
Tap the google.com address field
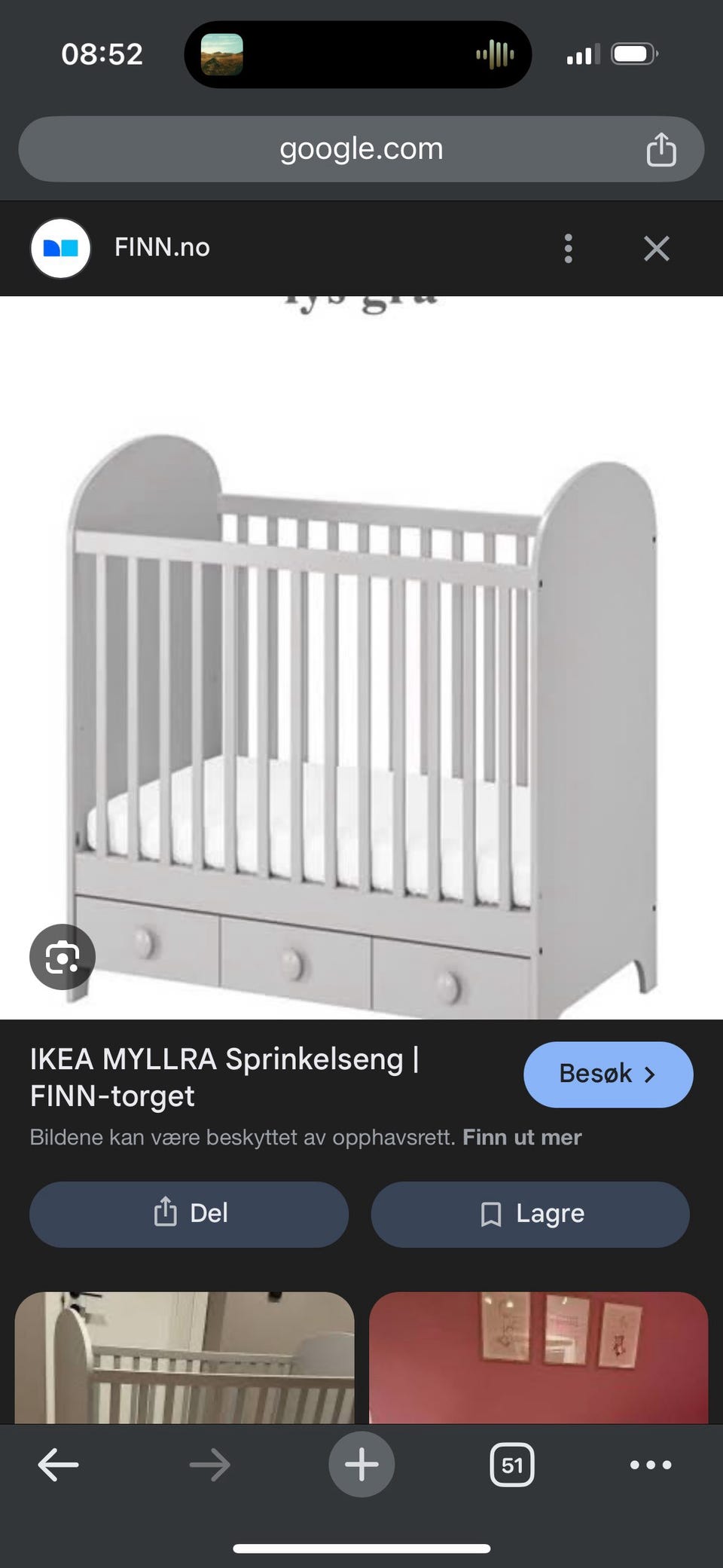(x=361, y=148)
